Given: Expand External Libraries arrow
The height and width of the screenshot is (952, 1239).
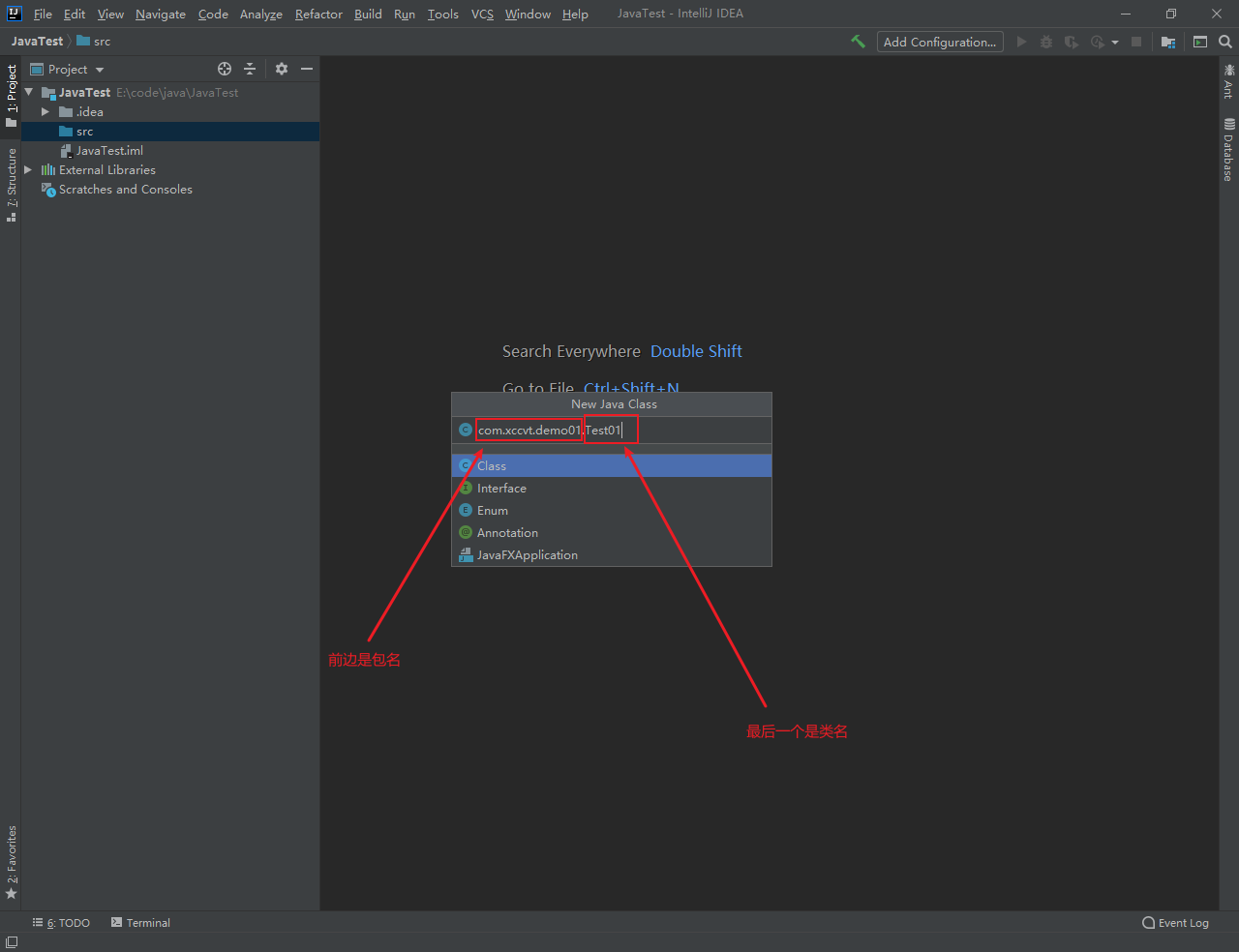Looking at the screenshot, I should pyautogui.click(x=28, y=169).
